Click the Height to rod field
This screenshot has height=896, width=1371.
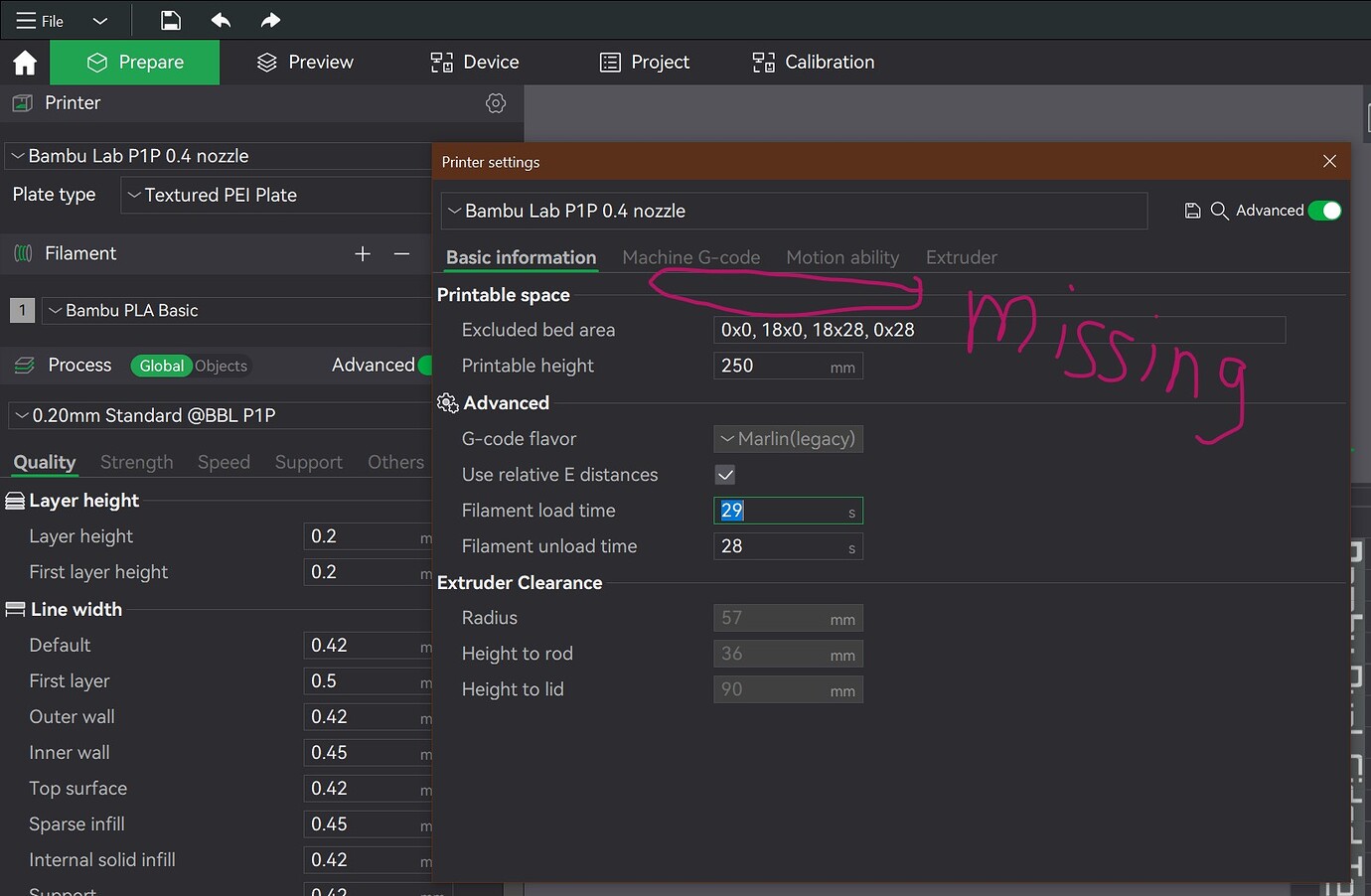click(x=788, y=654)
